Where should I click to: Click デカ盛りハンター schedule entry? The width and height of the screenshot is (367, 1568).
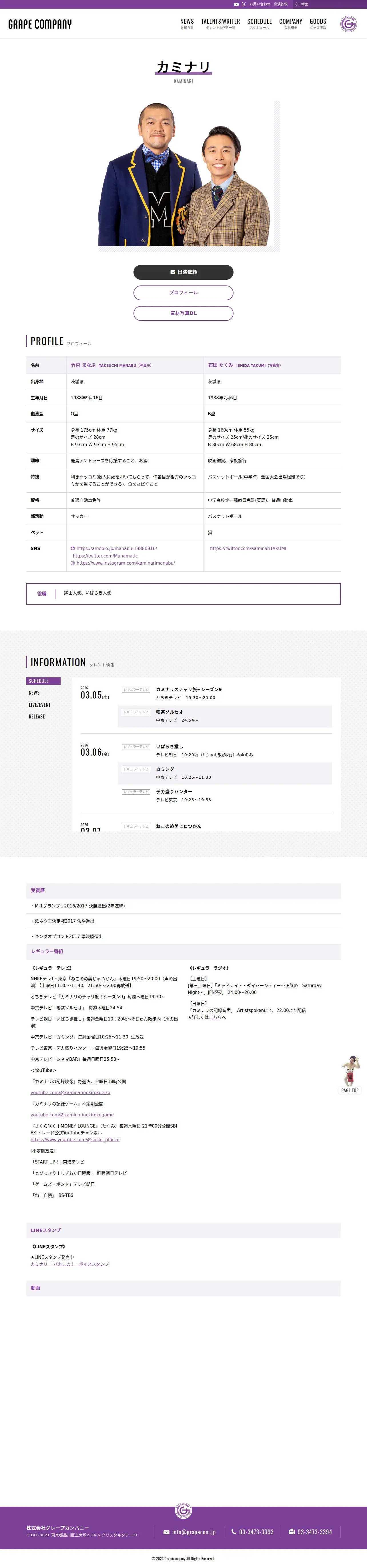coord(225,796)
